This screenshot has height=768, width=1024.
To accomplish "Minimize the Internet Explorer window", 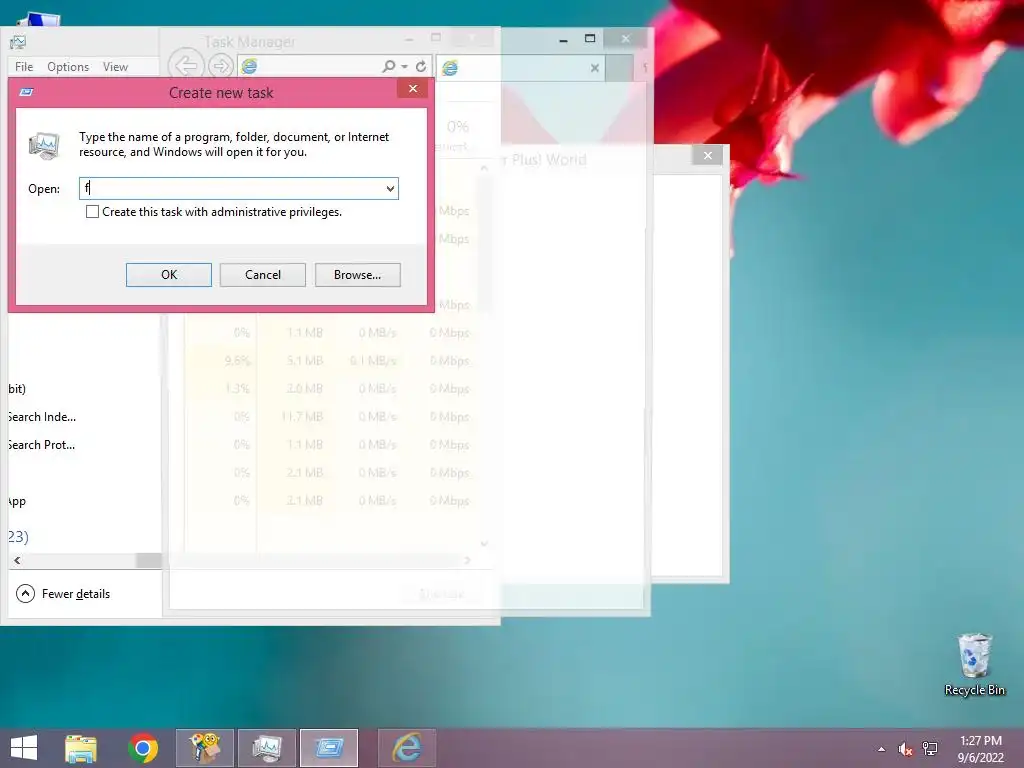I will tap(563, 40).
